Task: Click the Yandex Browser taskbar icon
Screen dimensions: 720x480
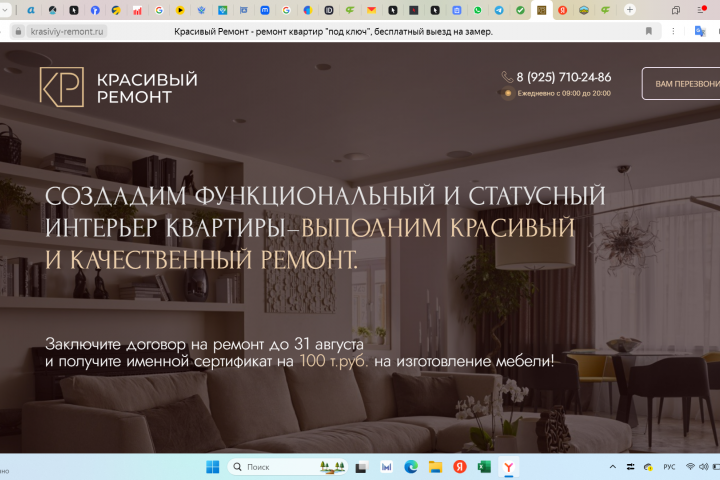Action: click(x=508, y=467)
